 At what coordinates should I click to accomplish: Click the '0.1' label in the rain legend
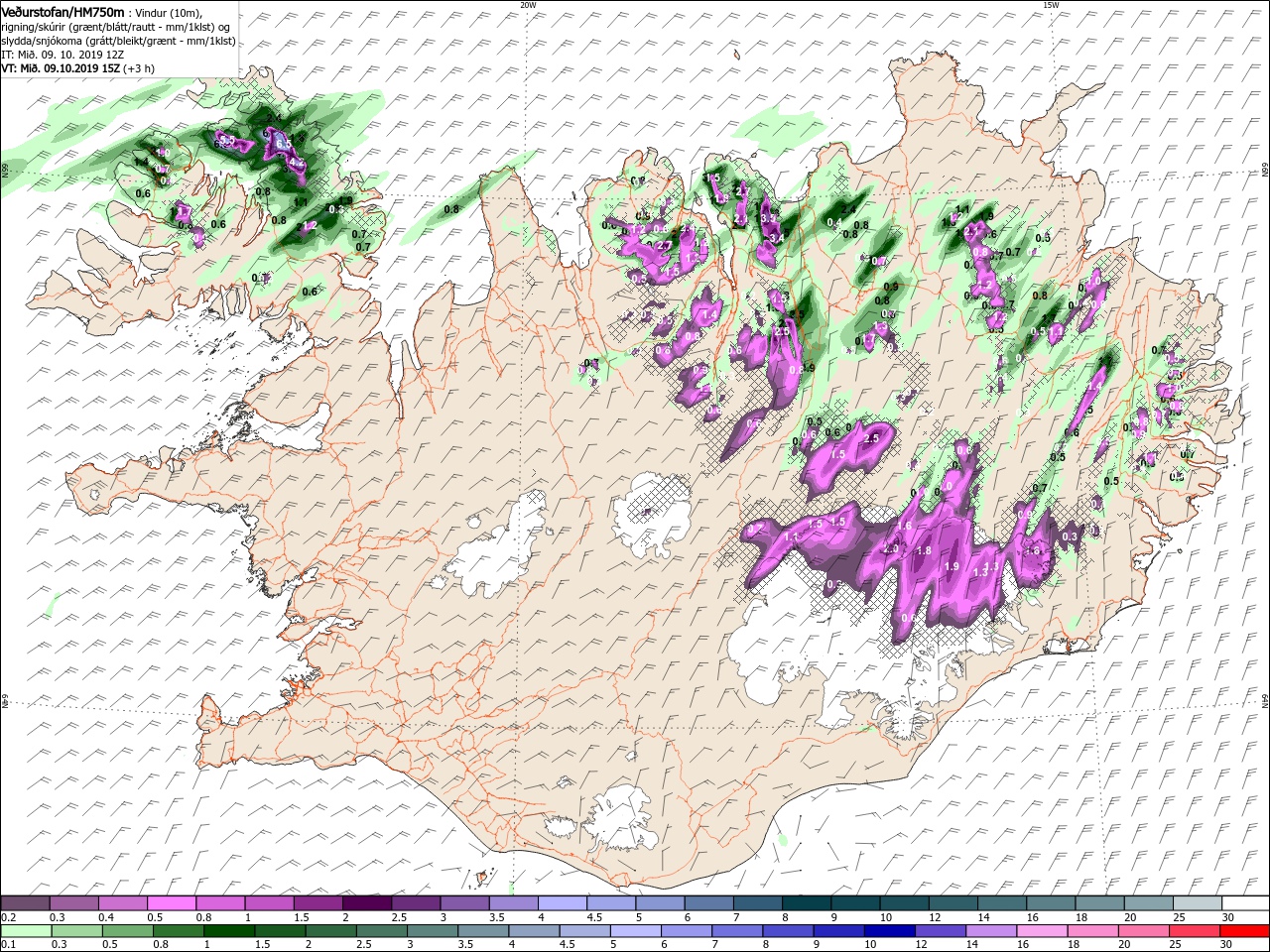tap(9, 944)
